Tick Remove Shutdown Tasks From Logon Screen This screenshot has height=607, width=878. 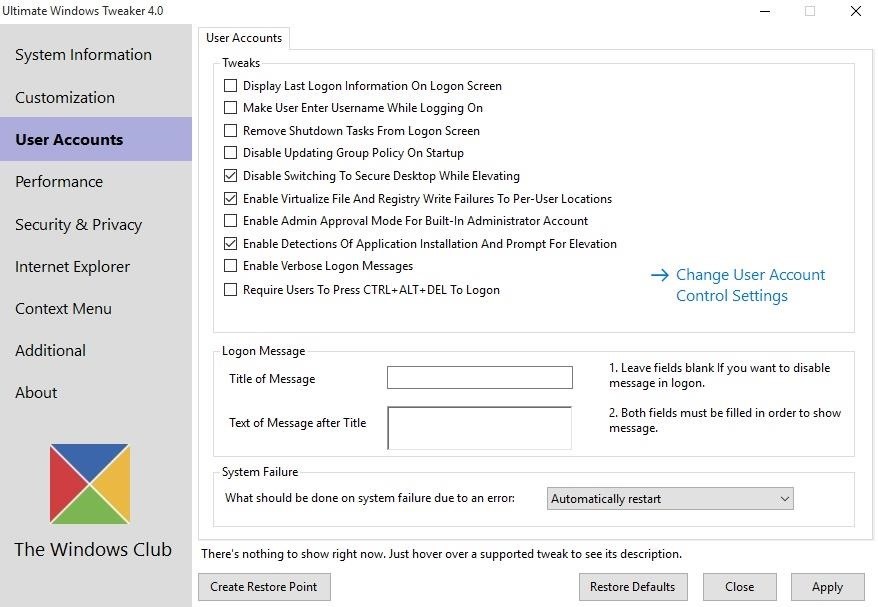230,130
